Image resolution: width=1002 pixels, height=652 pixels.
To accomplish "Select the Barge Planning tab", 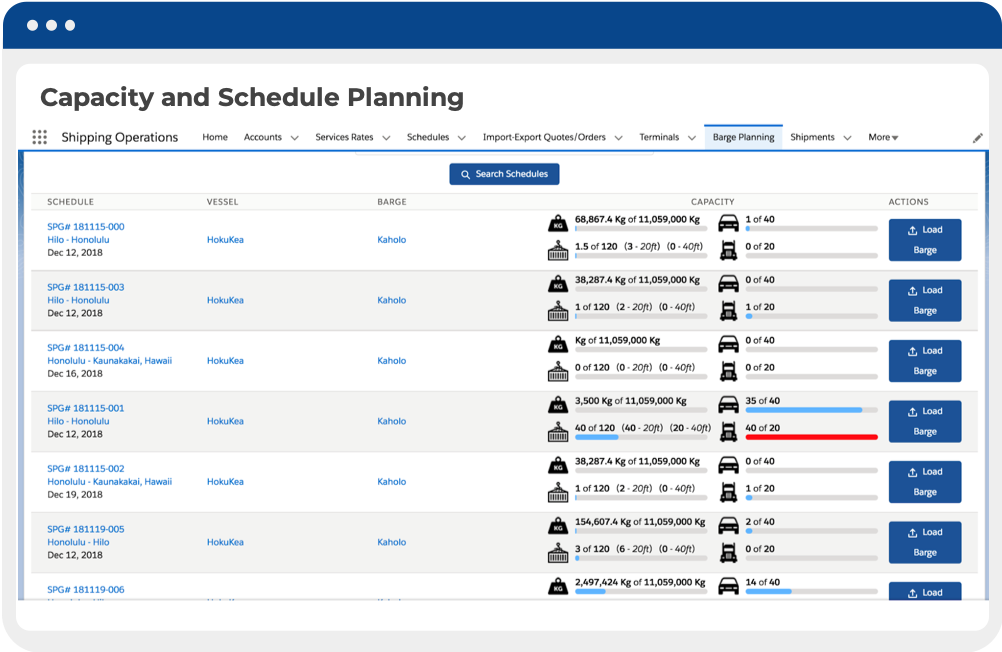I will coord(743,137).
